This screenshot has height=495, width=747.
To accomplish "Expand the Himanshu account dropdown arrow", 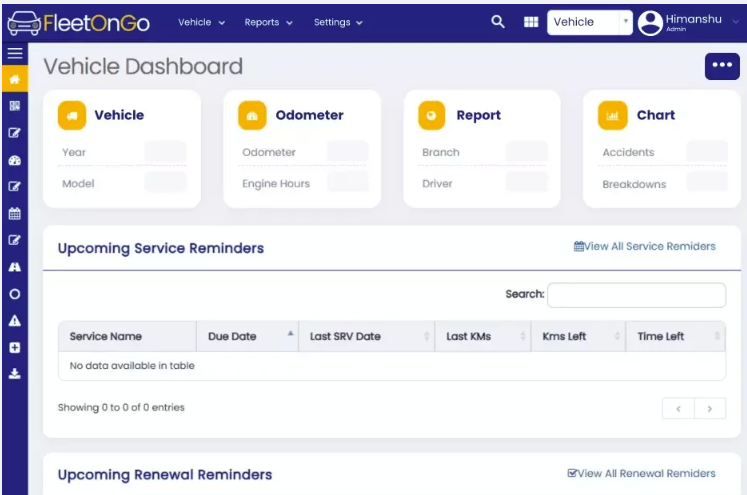I will point(736,22).
